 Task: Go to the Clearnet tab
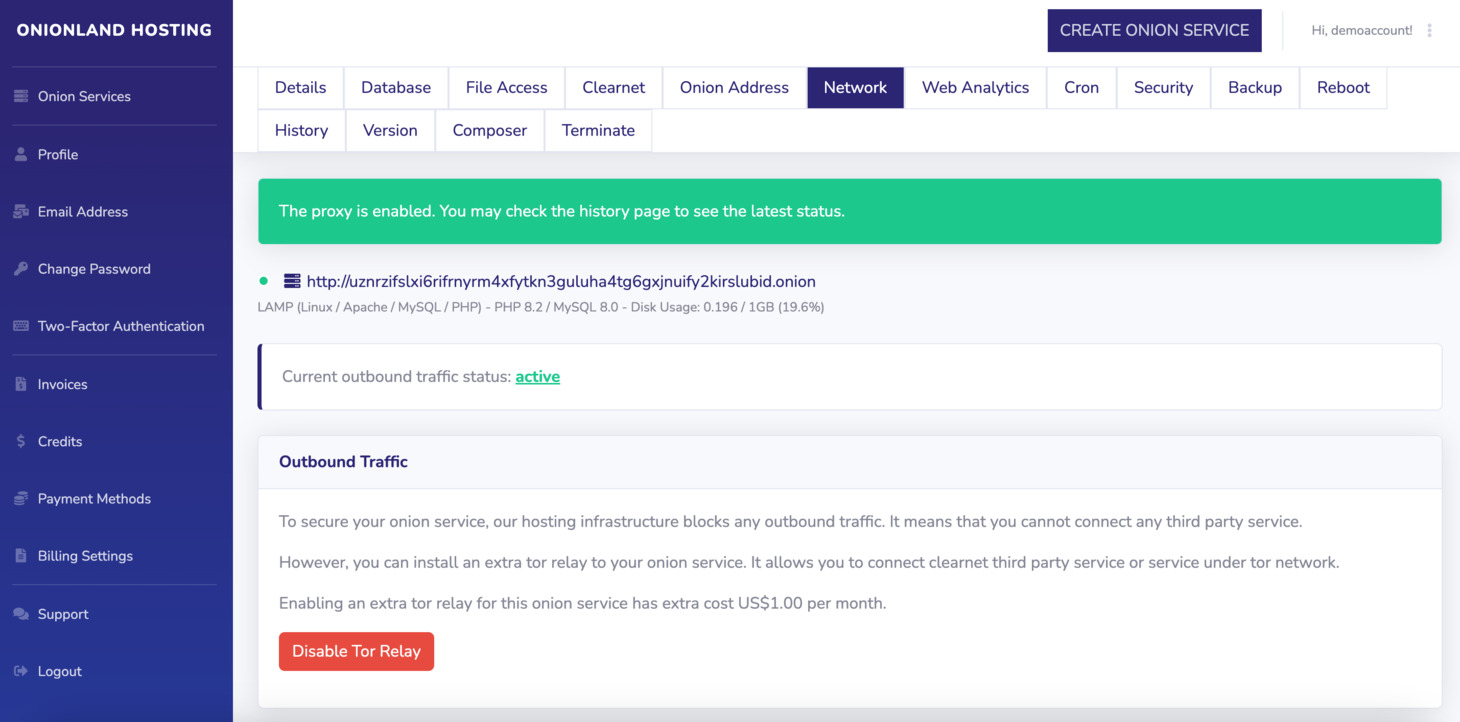614,87
